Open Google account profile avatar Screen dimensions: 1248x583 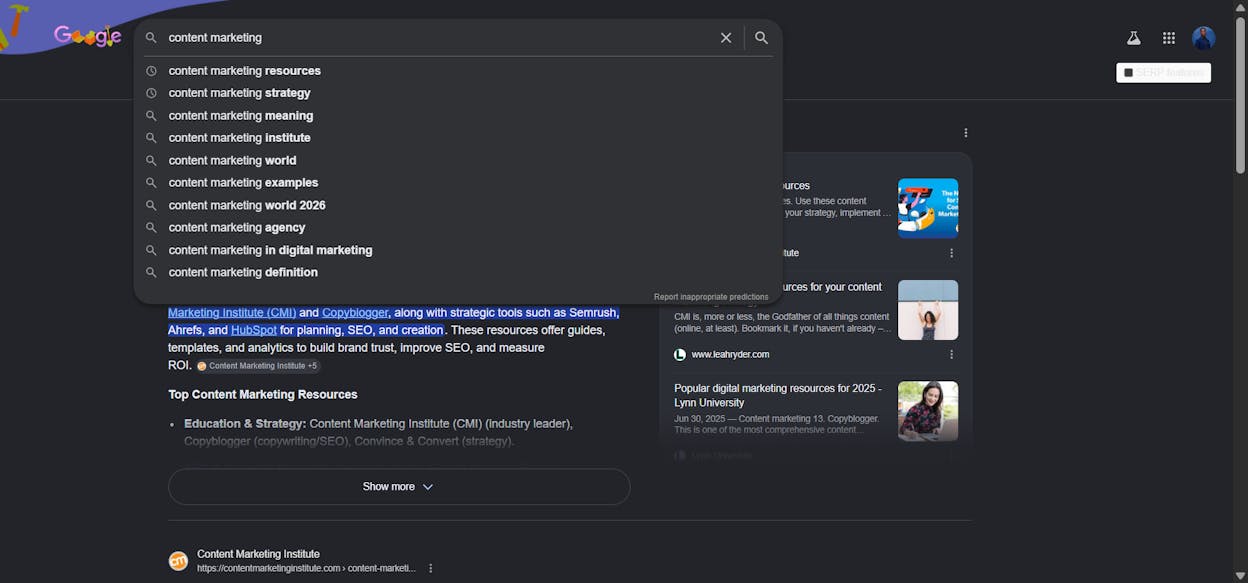tap(1204, 38)
